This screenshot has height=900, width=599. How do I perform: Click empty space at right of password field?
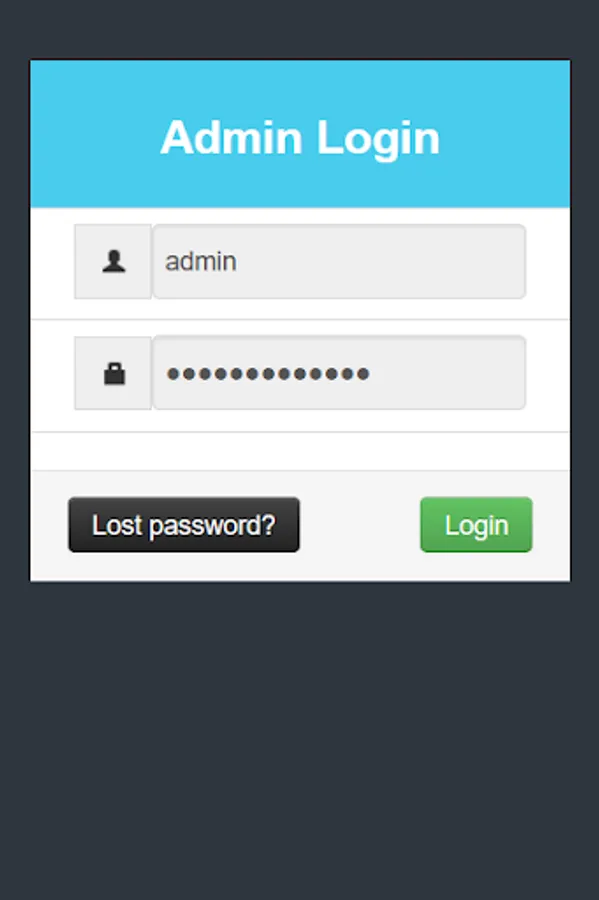pyautogui.click(x=448, y=373)
